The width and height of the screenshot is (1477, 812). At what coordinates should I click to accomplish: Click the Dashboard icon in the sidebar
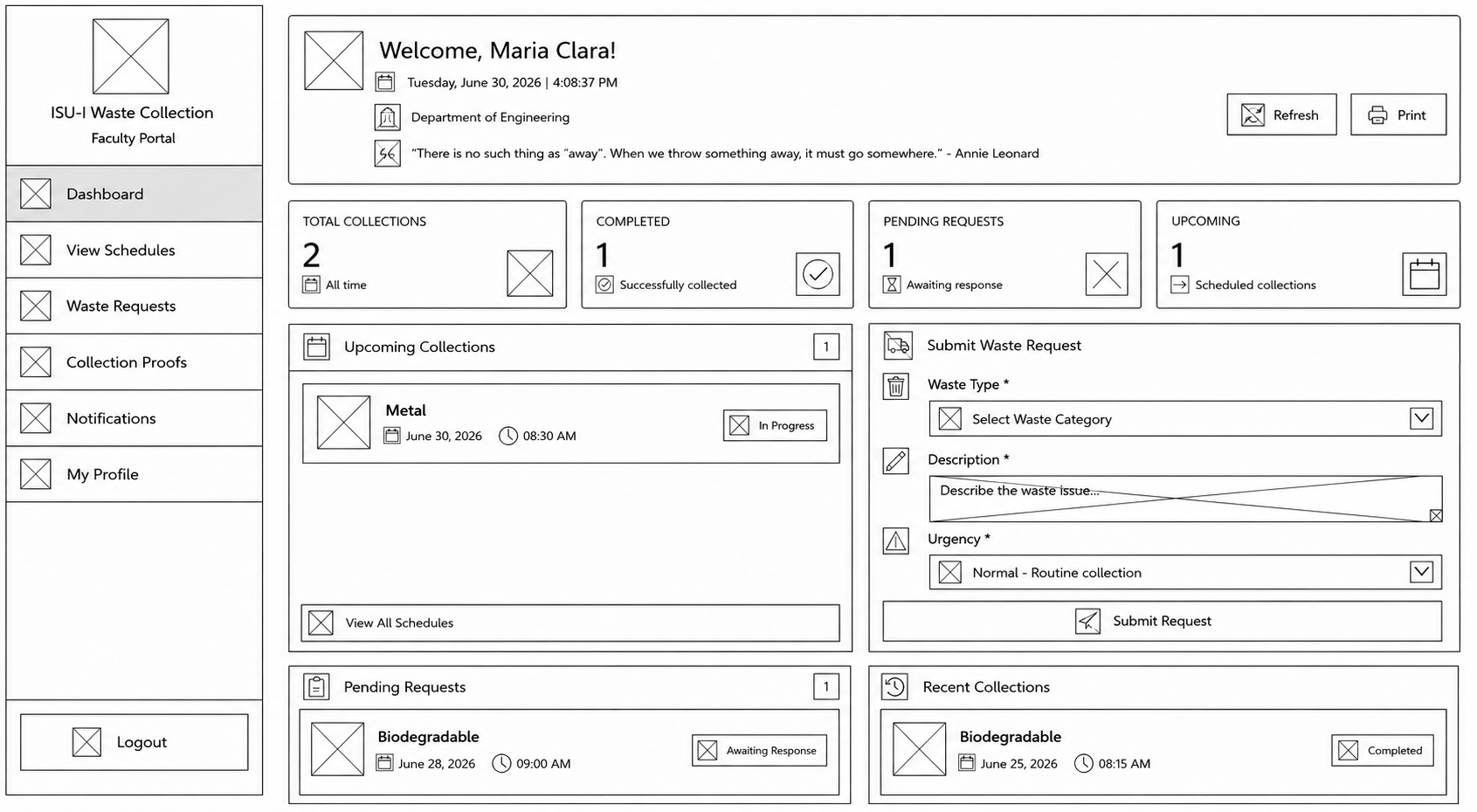(36, 194)
